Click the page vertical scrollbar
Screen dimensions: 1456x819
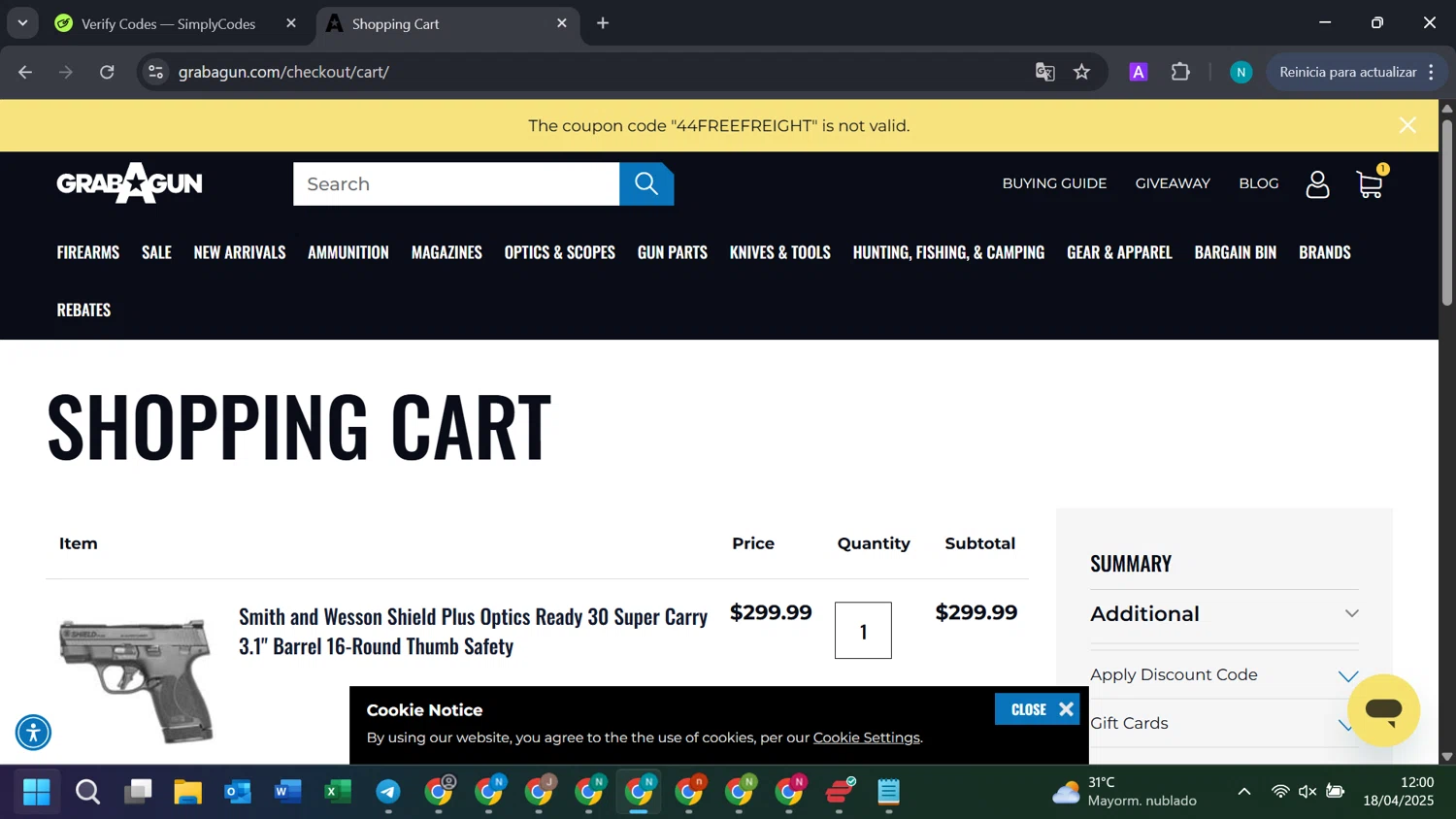point(1447,213)
